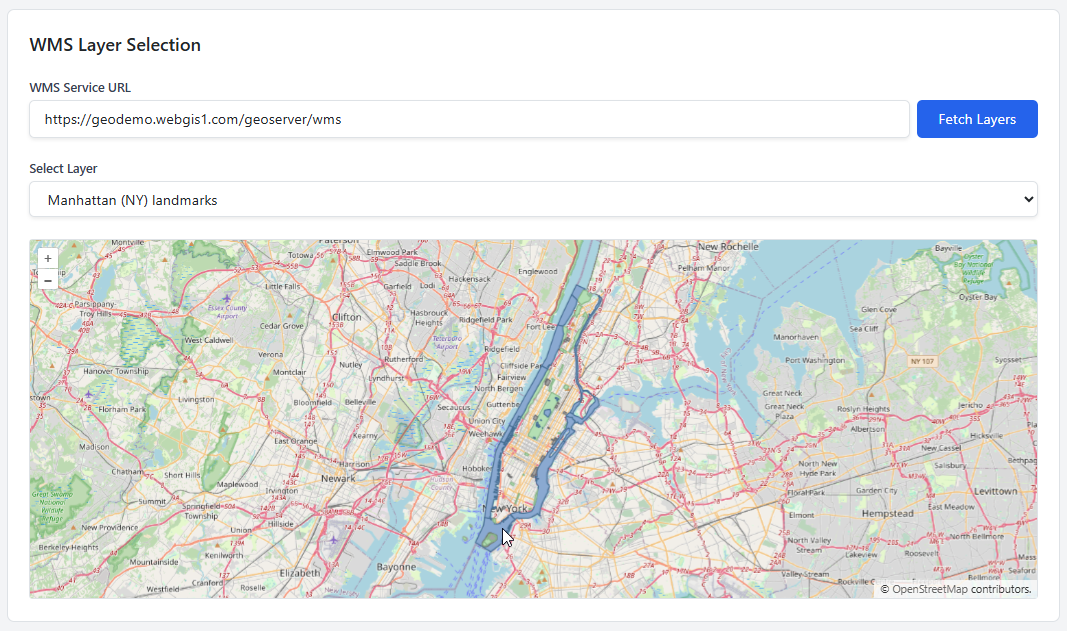
Task: Click the Newark label on the map
Action: (x=337, y=478)
